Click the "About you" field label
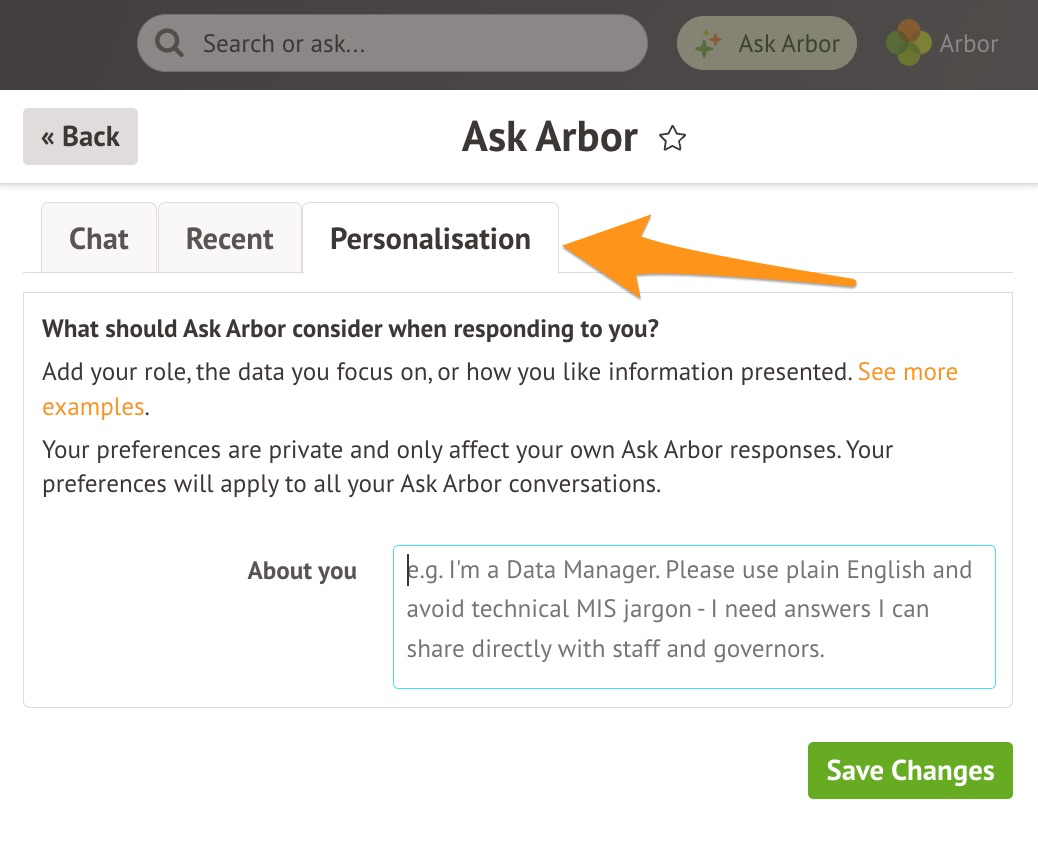1038x856 pixels. point(302,571)
